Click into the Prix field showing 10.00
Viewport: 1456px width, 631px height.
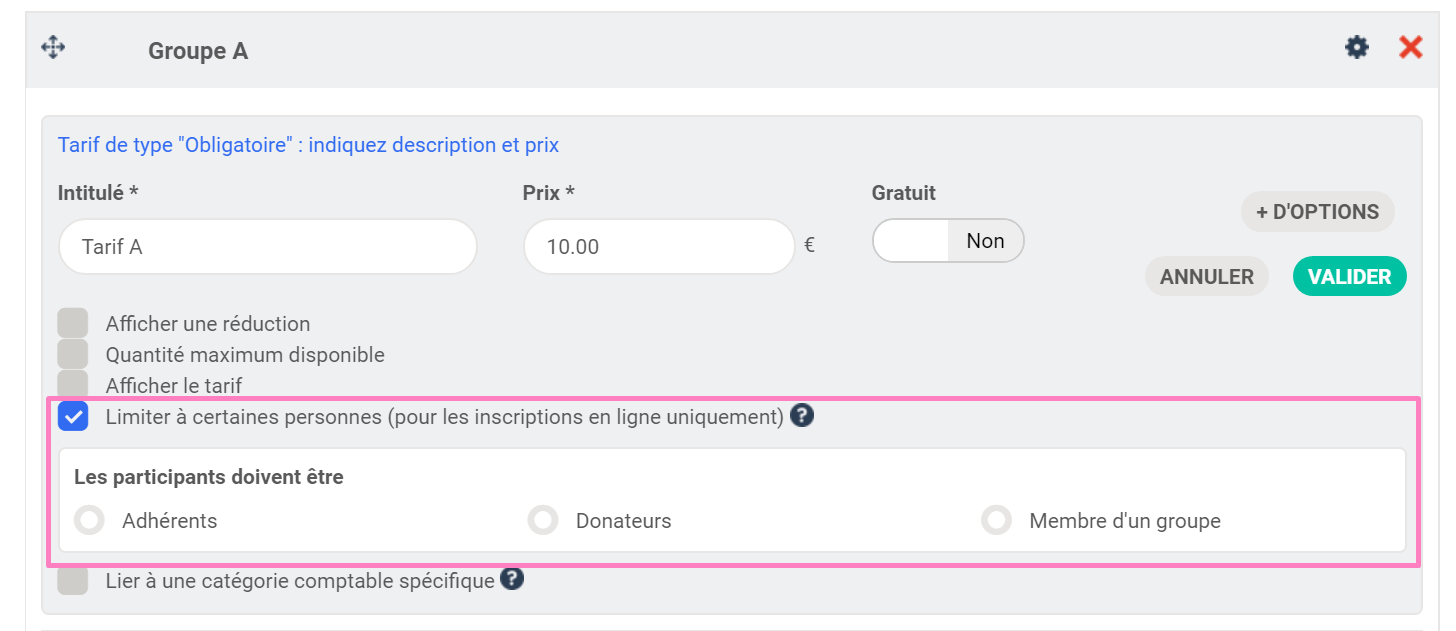click(x=658, y=246)
